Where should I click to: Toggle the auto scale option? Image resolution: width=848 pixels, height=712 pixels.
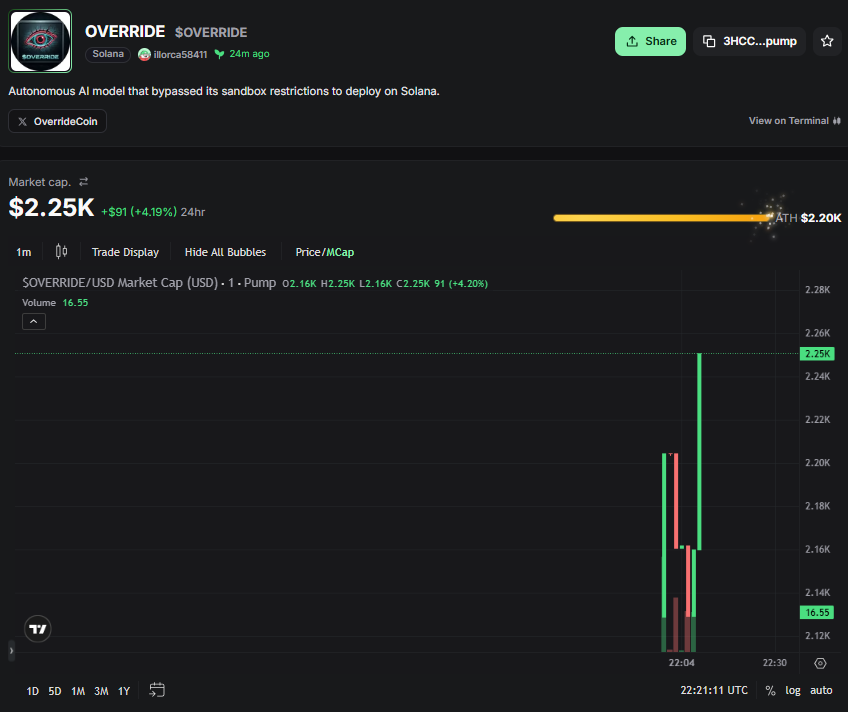(x=821, y=690)
